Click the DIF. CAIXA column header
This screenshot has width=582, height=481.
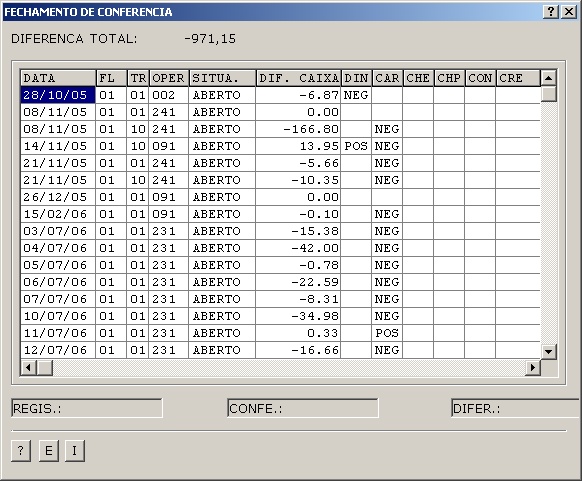(298, 78)
